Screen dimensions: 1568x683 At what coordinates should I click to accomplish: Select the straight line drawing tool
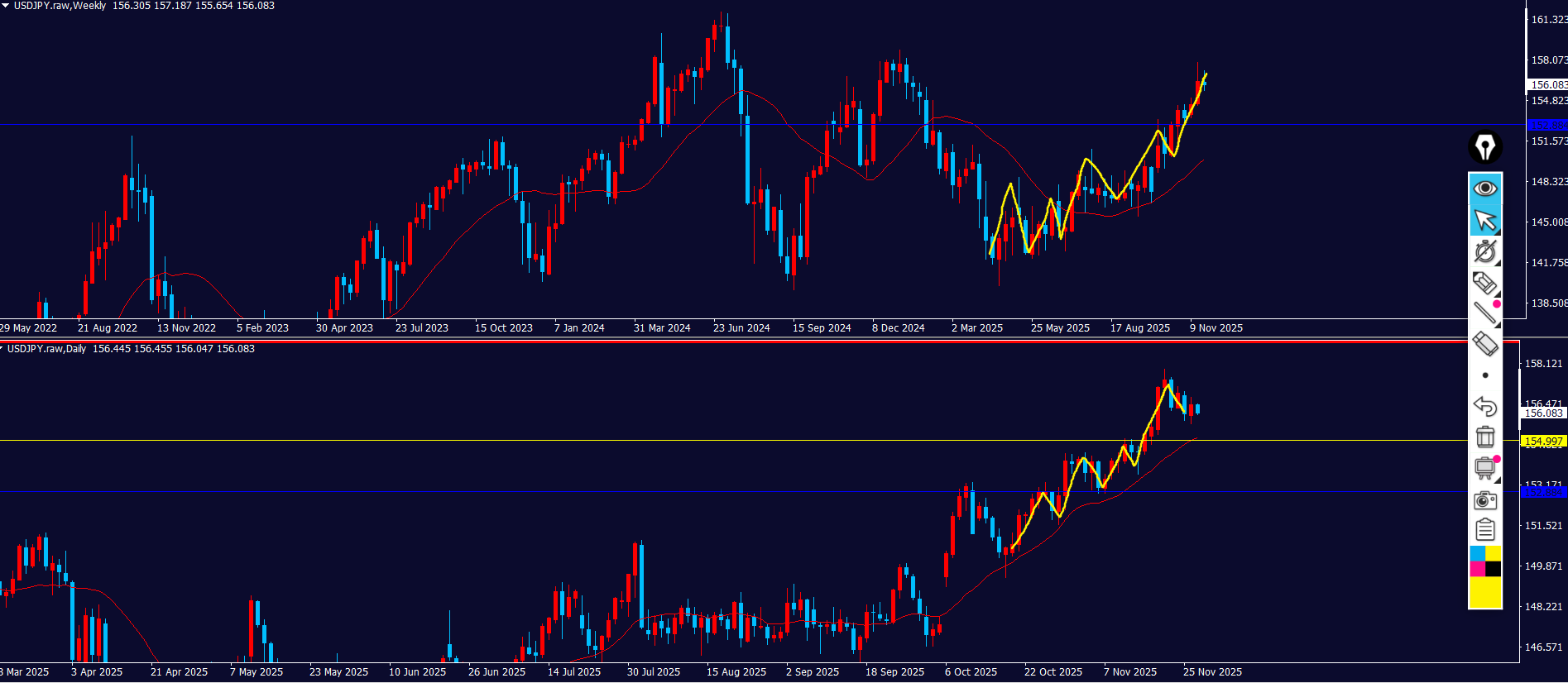pos(1485,313)
